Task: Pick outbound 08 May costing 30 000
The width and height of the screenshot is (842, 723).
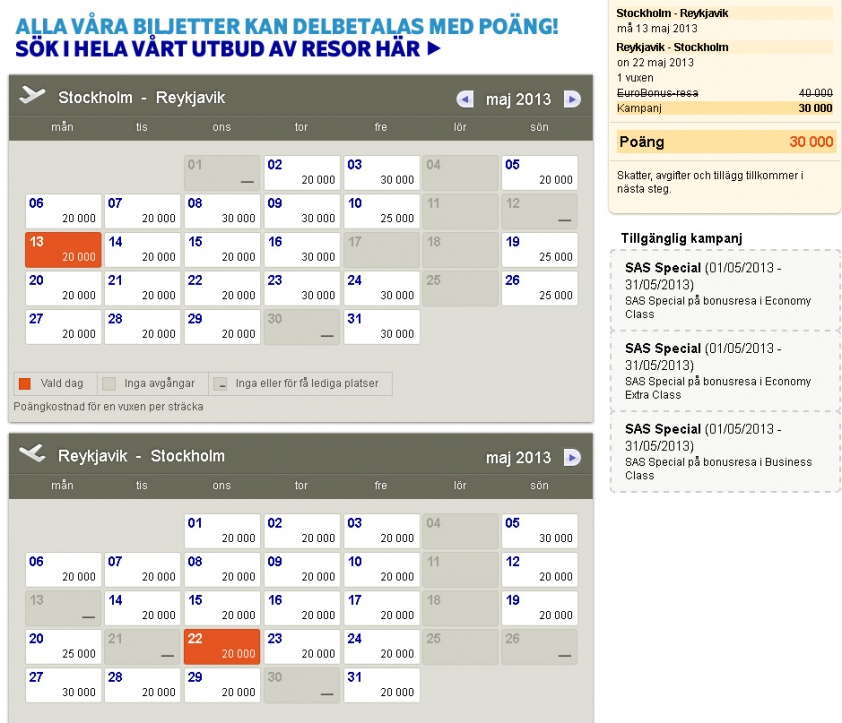Action: coord(222,211)
